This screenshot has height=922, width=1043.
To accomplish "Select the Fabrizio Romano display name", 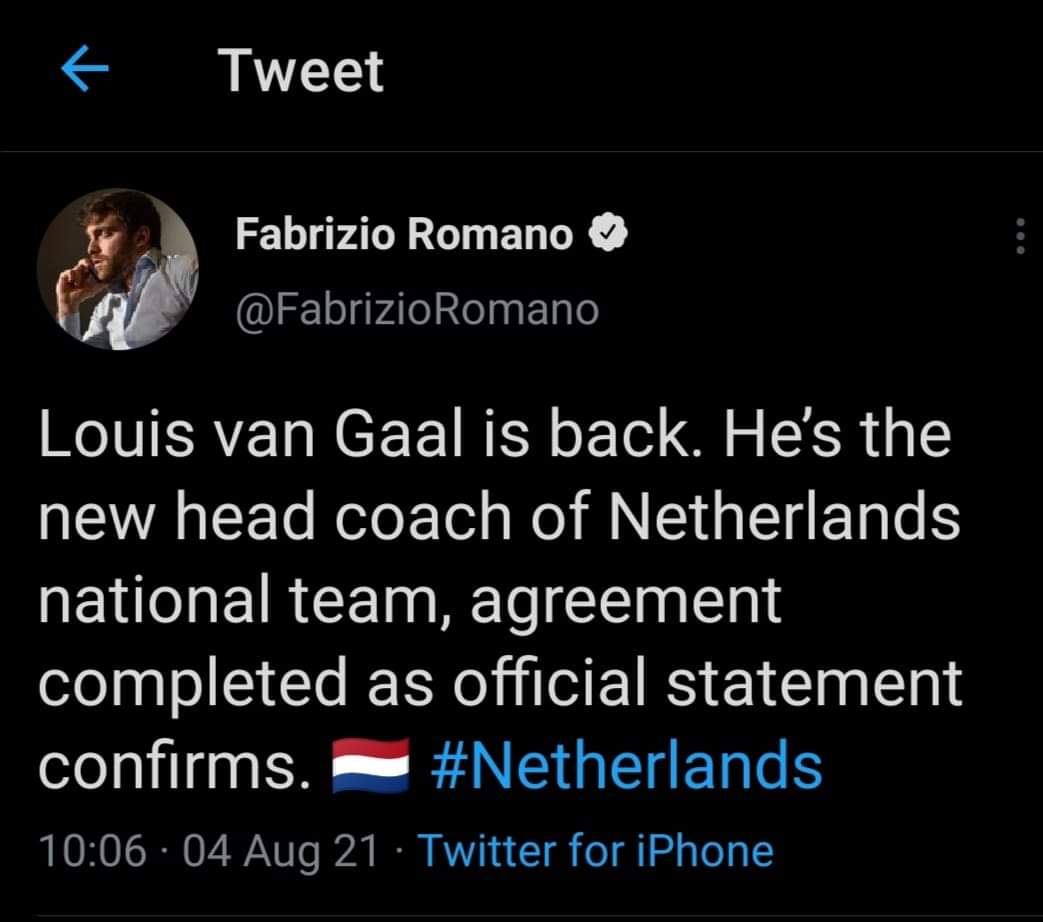I will 404,234.
